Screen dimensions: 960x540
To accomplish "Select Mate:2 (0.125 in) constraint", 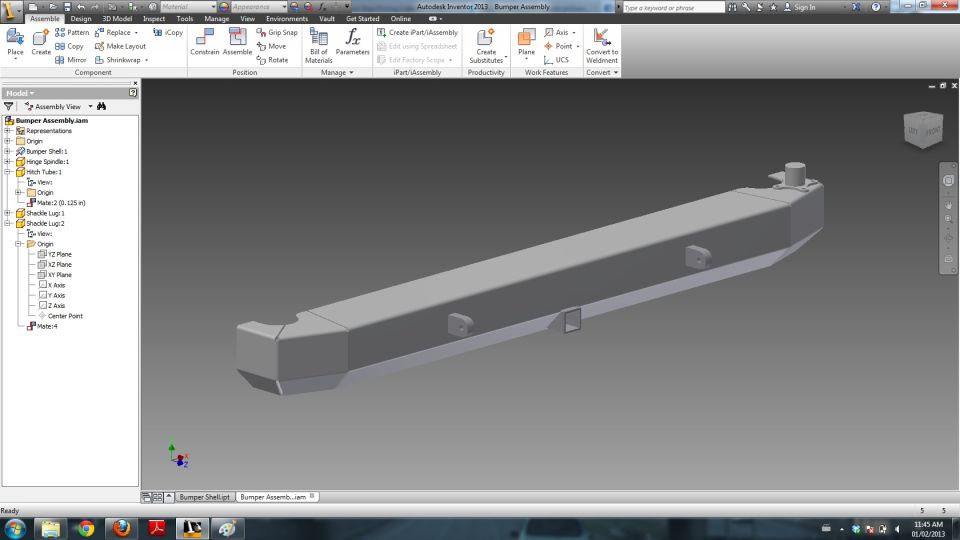I will click(56, 203).
